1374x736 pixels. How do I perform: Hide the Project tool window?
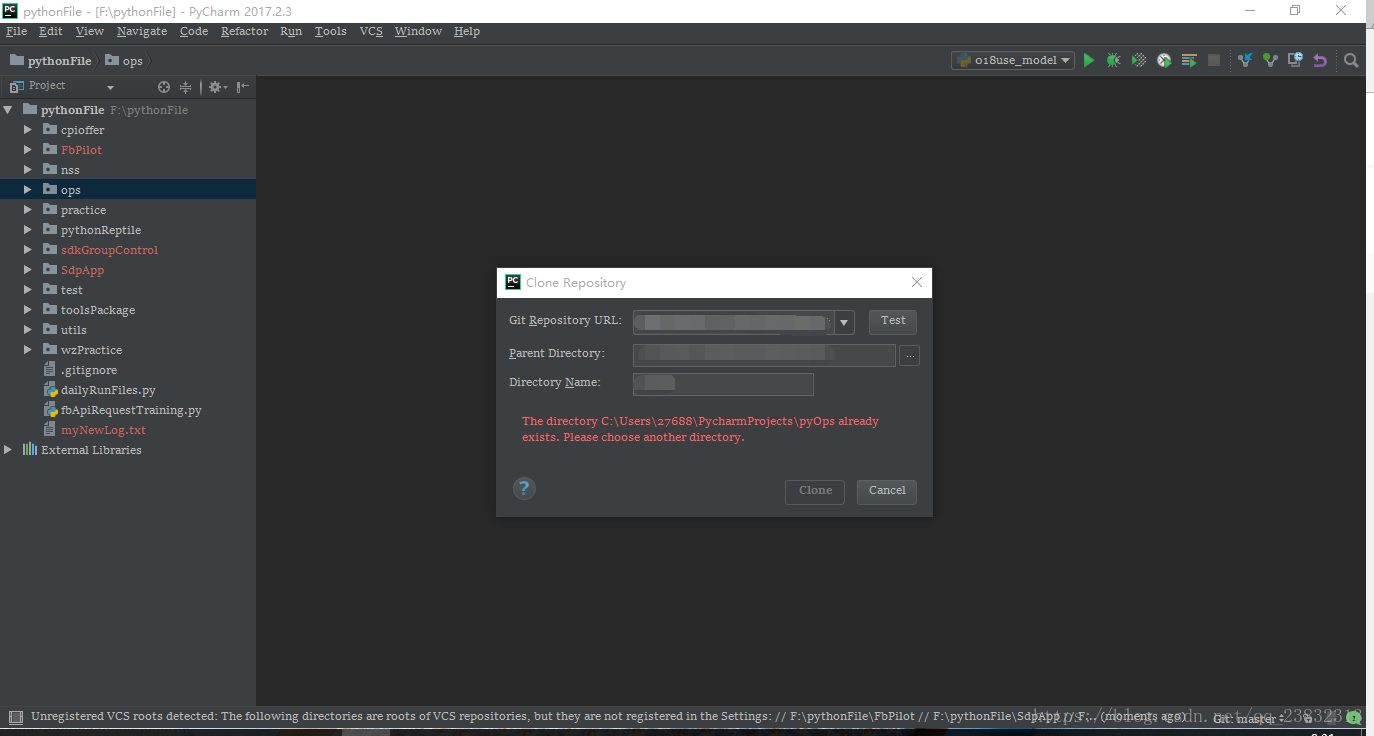[x=243, y=87]
